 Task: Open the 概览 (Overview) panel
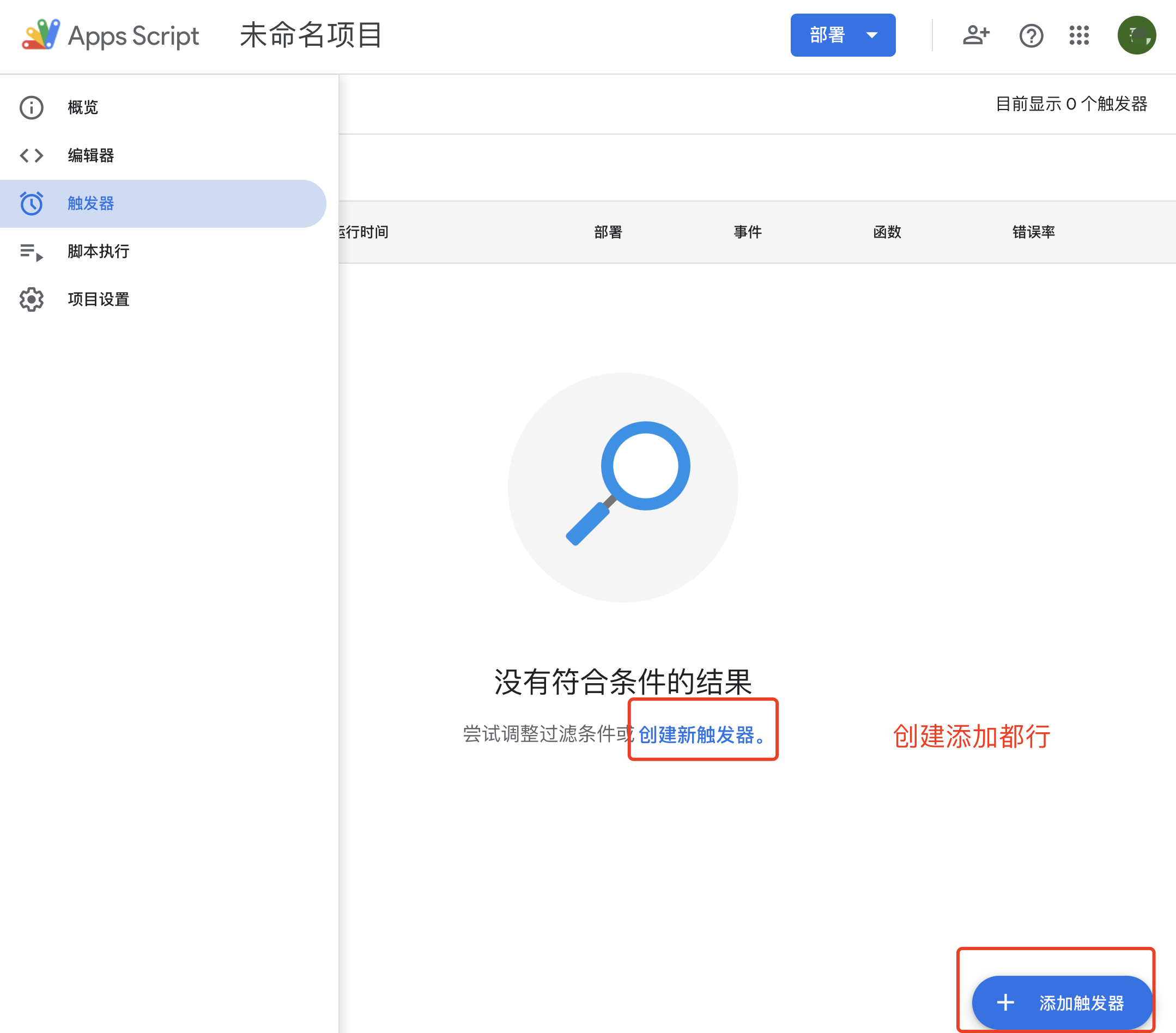point(82,107)
